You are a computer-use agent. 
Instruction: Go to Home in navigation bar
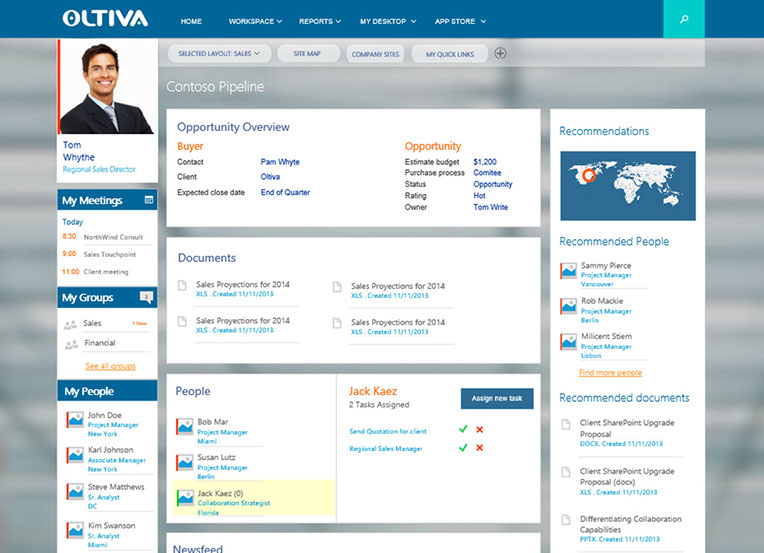pyautogui.click(x=191, y=21)
